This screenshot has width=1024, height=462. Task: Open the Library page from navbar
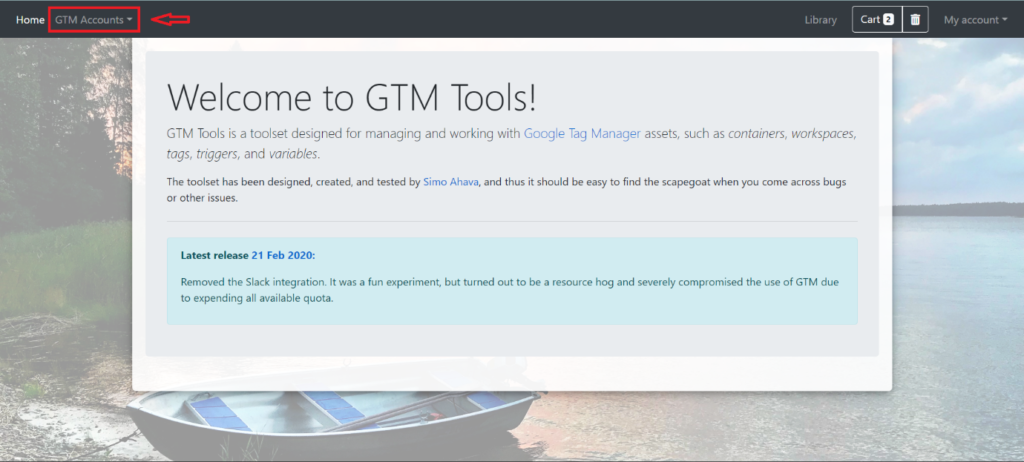coord(820,20)
